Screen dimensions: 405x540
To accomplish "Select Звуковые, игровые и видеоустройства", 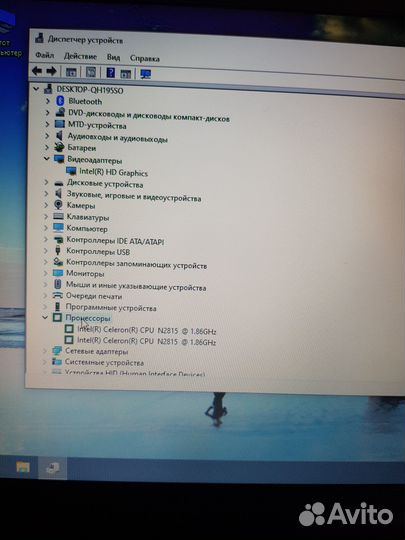I will coord(134,196).
